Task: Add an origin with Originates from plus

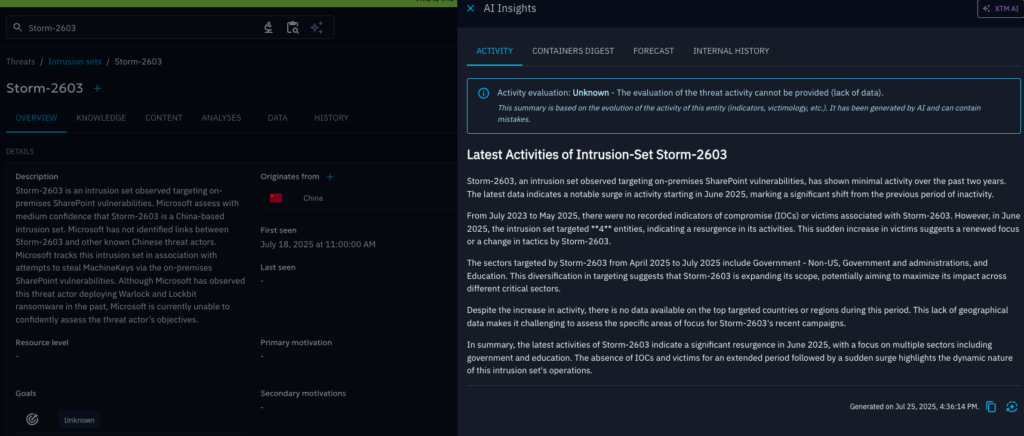Action: 330,177
